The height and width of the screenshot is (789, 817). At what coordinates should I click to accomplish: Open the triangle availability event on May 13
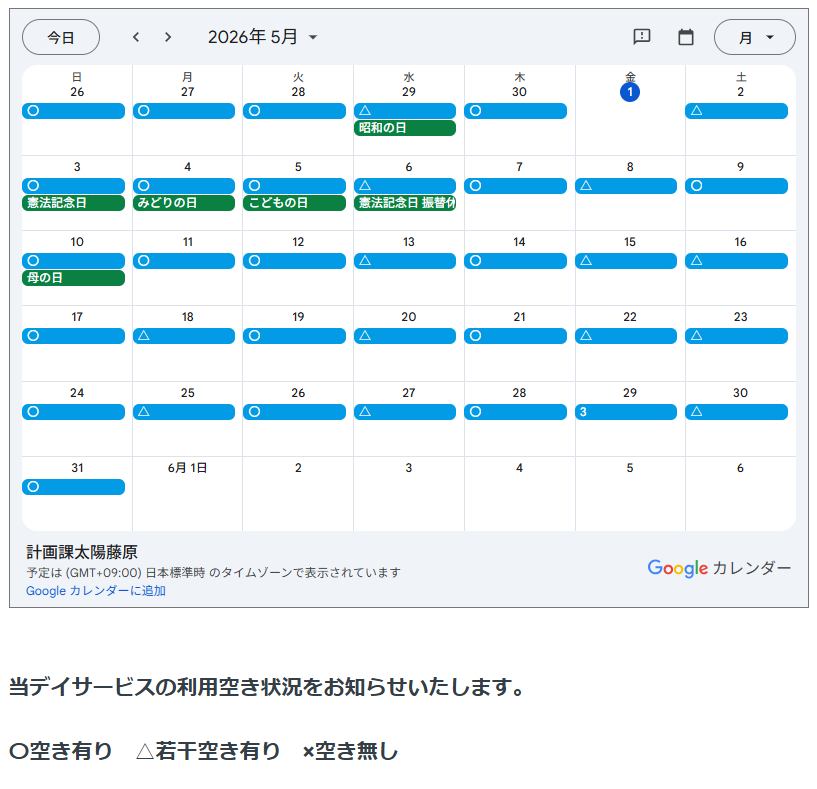tap(405, 261)
